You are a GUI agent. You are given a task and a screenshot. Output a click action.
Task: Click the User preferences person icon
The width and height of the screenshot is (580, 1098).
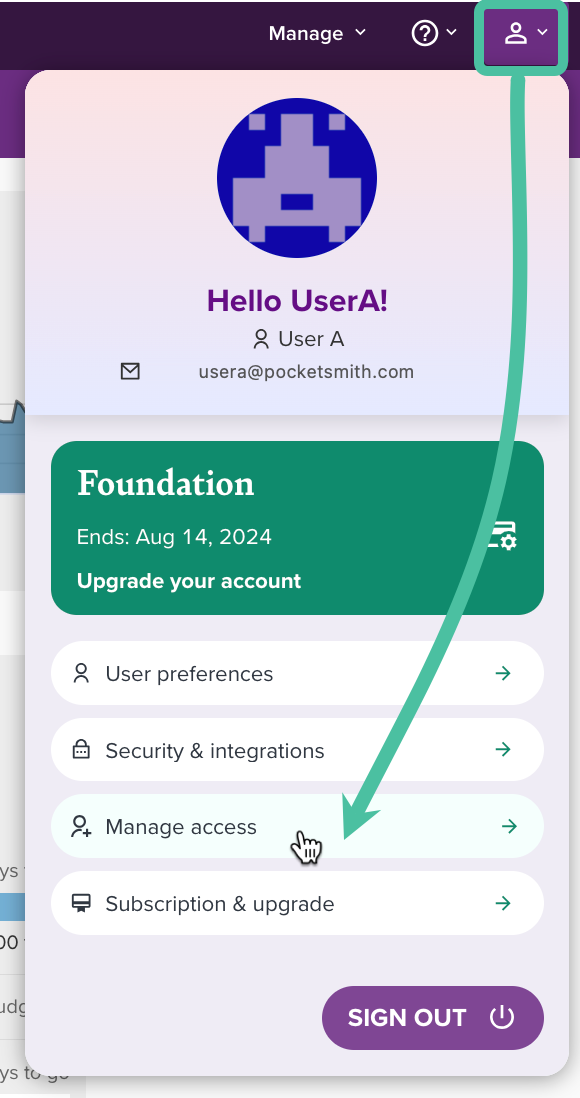(x=81, y=674)
